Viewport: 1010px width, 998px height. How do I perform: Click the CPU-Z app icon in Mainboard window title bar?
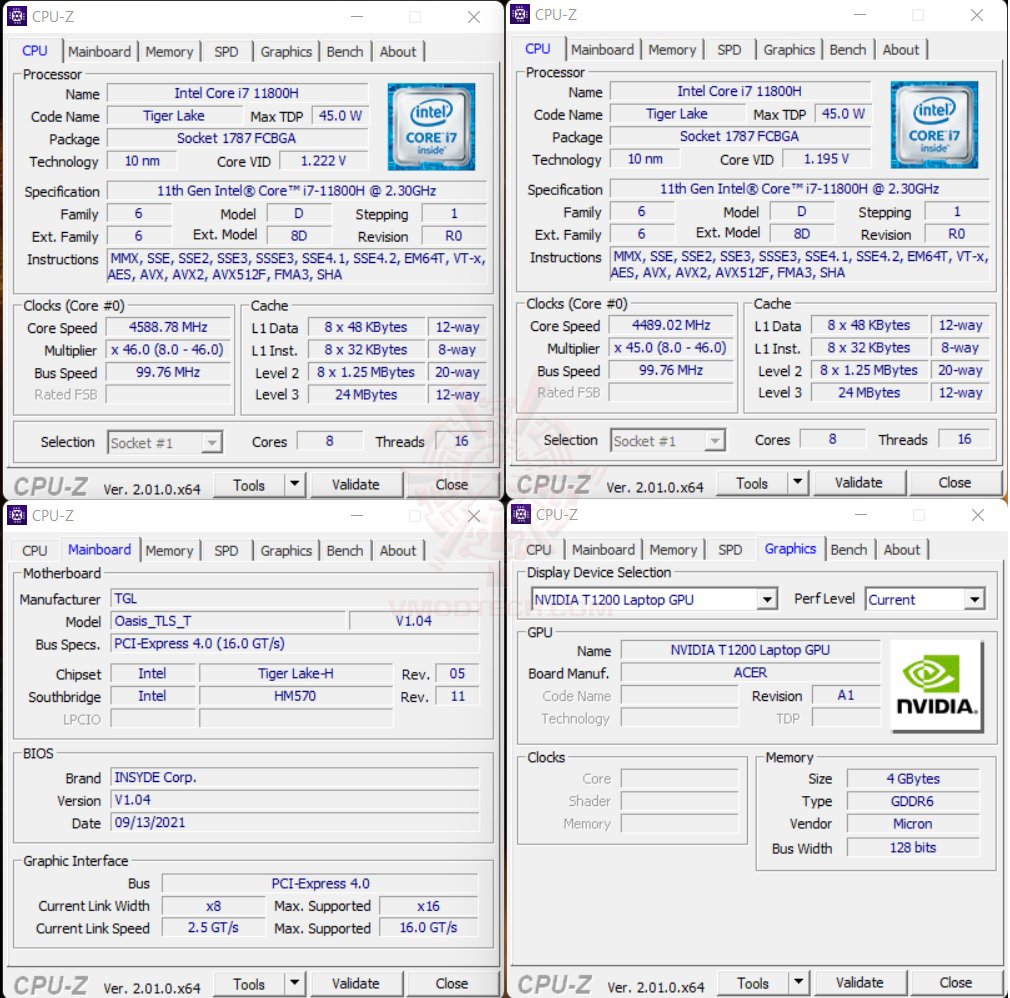tap(17, 515)
